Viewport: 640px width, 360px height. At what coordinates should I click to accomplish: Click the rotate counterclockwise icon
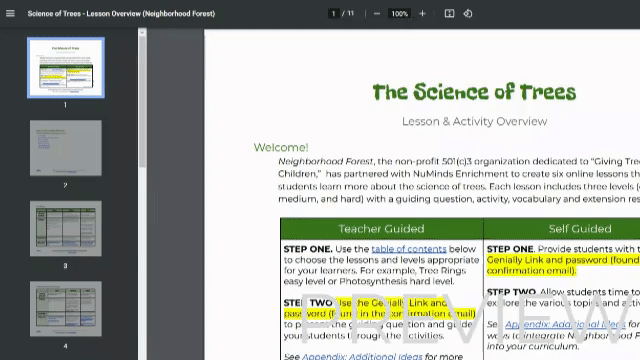[468, 13]
